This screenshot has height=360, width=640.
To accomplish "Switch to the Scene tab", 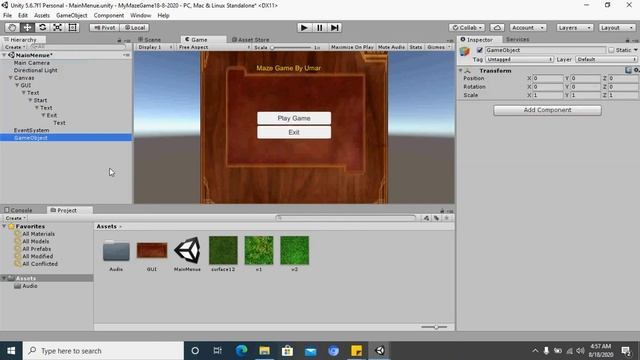I will tap(149, 40).
